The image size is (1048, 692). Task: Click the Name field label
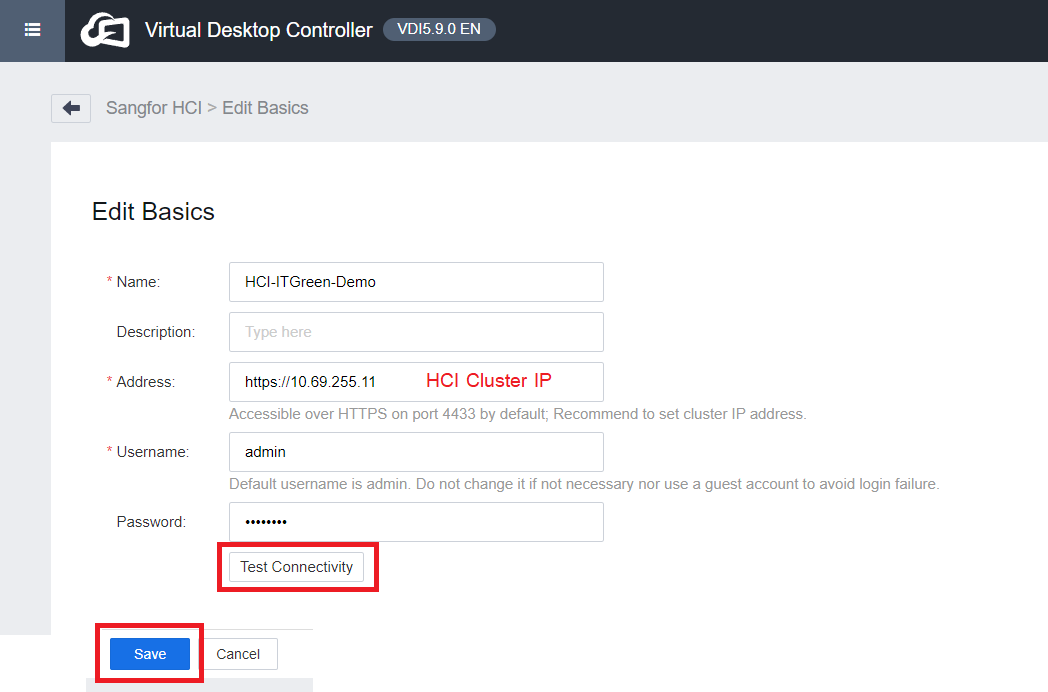click(138, 282)
